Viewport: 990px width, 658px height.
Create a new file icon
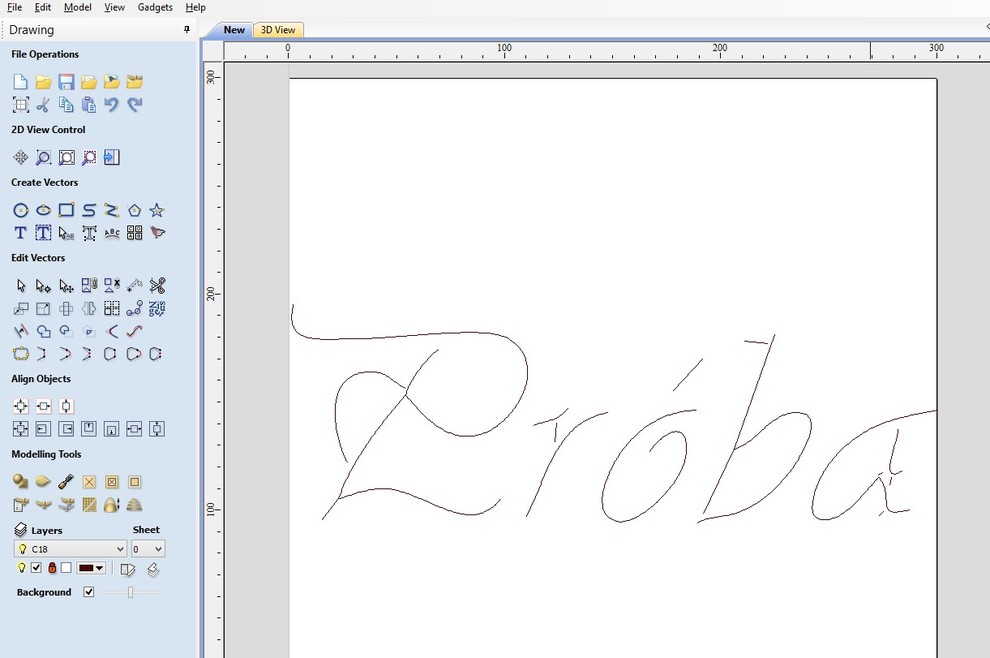(x=20, y=82)
